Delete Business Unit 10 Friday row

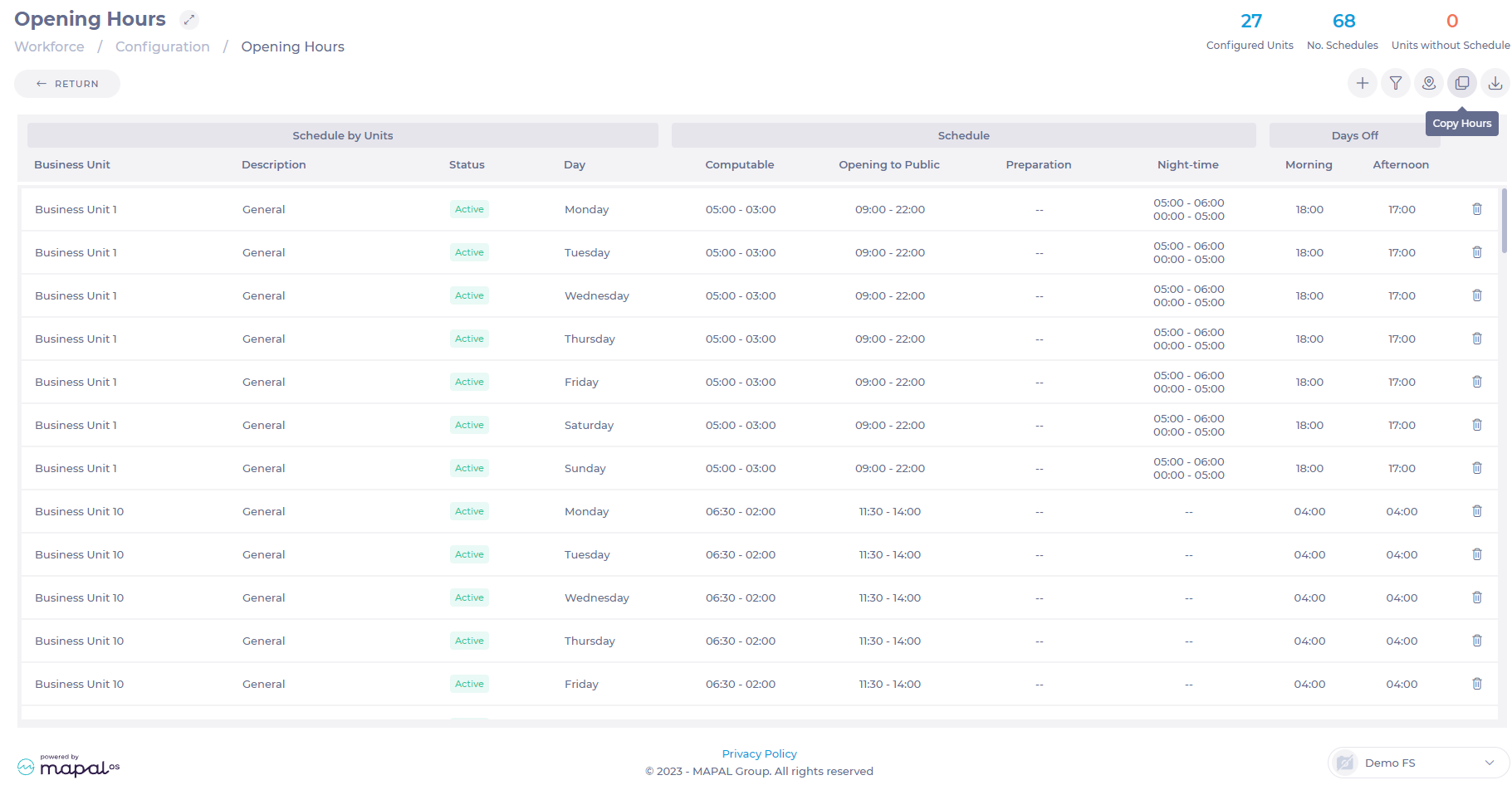(1477, 684)
